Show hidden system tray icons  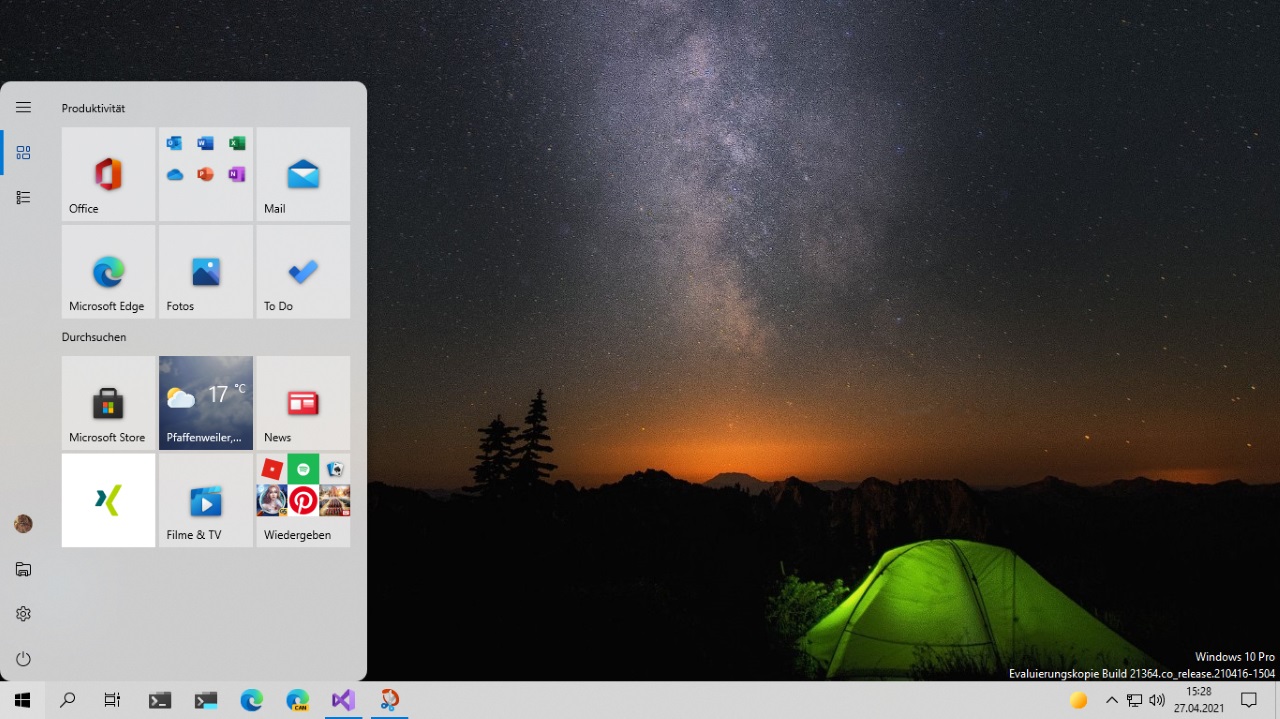(x=1111, y=700)
